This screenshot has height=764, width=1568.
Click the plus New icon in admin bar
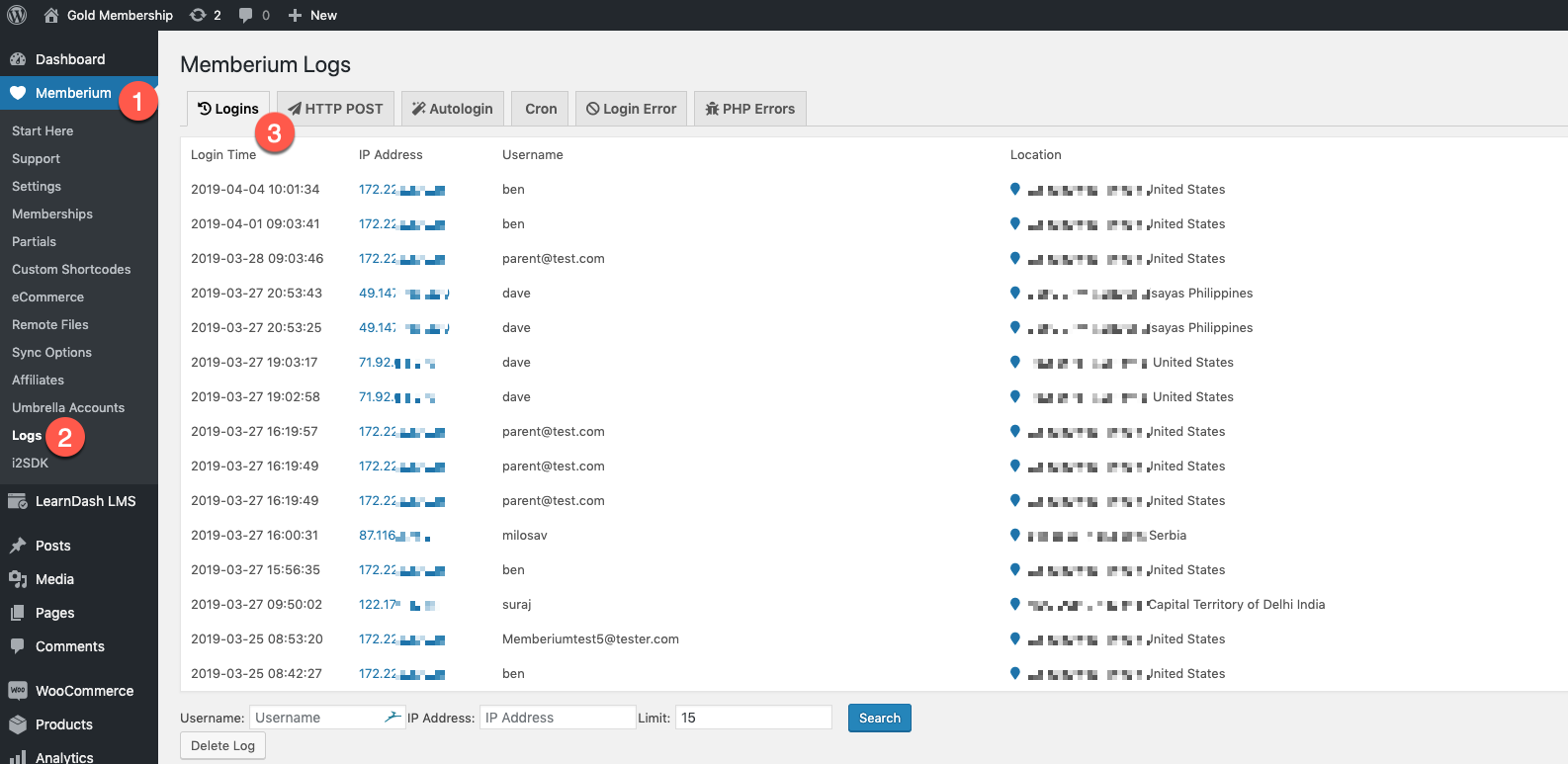click(x=295, y=15)
